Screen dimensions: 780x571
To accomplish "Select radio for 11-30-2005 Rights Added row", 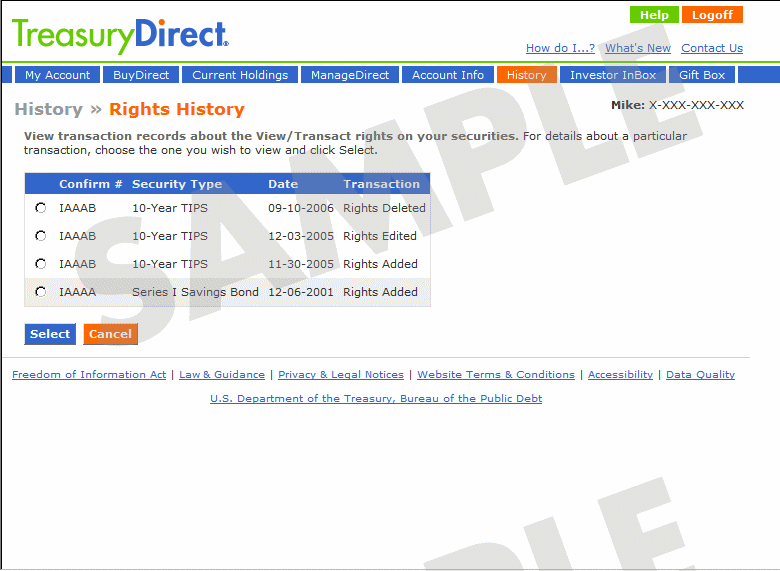I will [x=41, y=264].
